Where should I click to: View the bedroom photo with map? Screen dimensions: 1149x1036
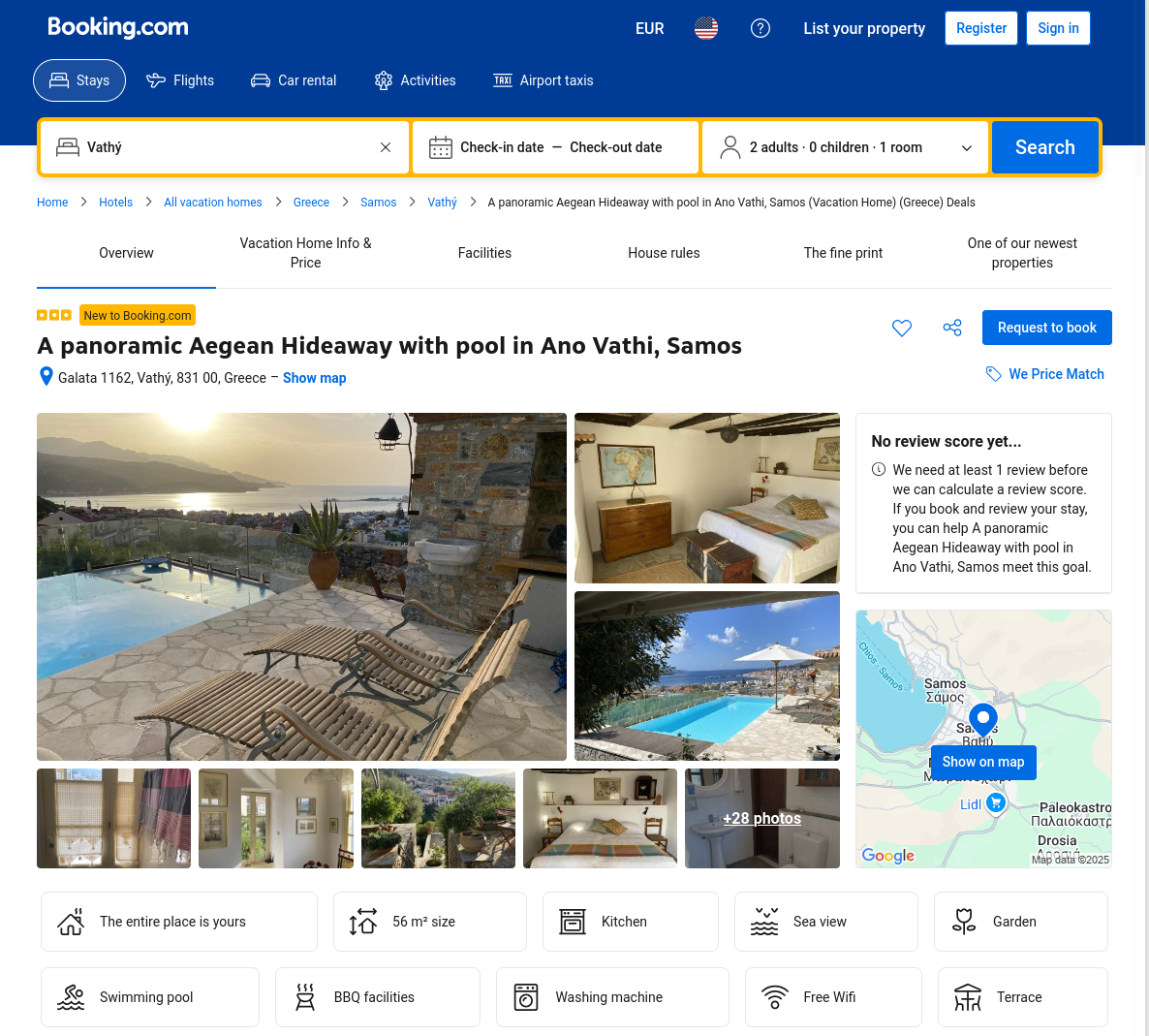706,498
